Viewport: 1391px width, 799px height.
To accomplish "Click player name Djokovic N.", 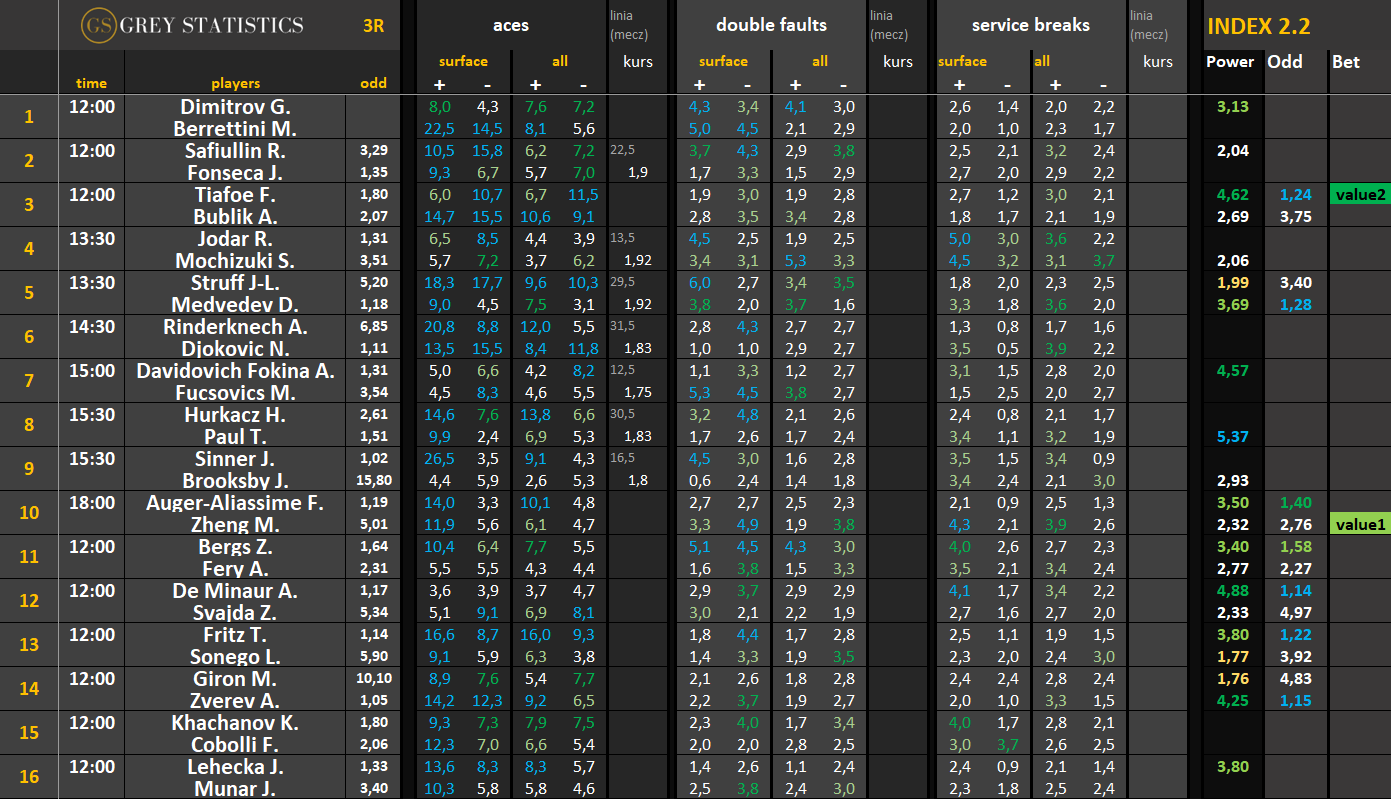I will (236, 349).
